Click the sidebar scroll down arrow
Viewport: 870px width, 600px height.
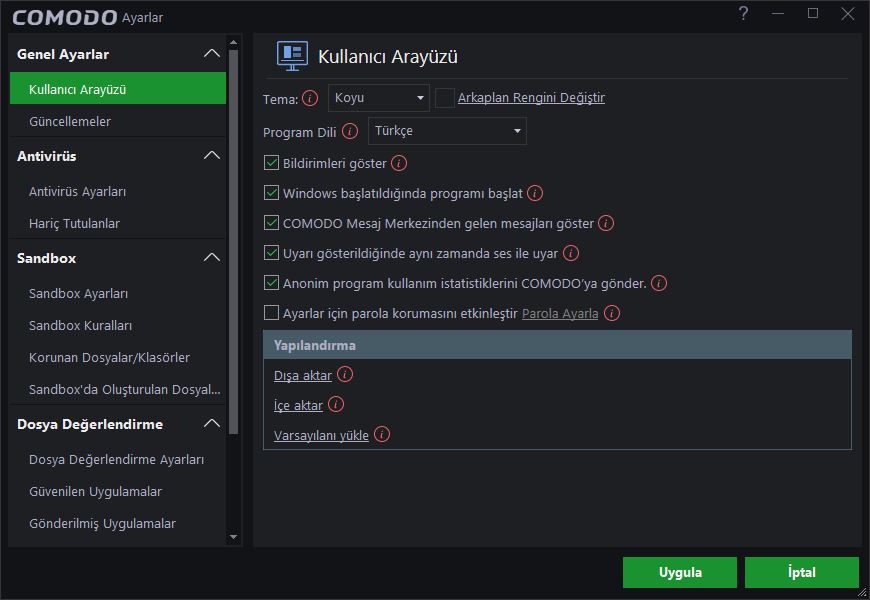pos(234,537)
